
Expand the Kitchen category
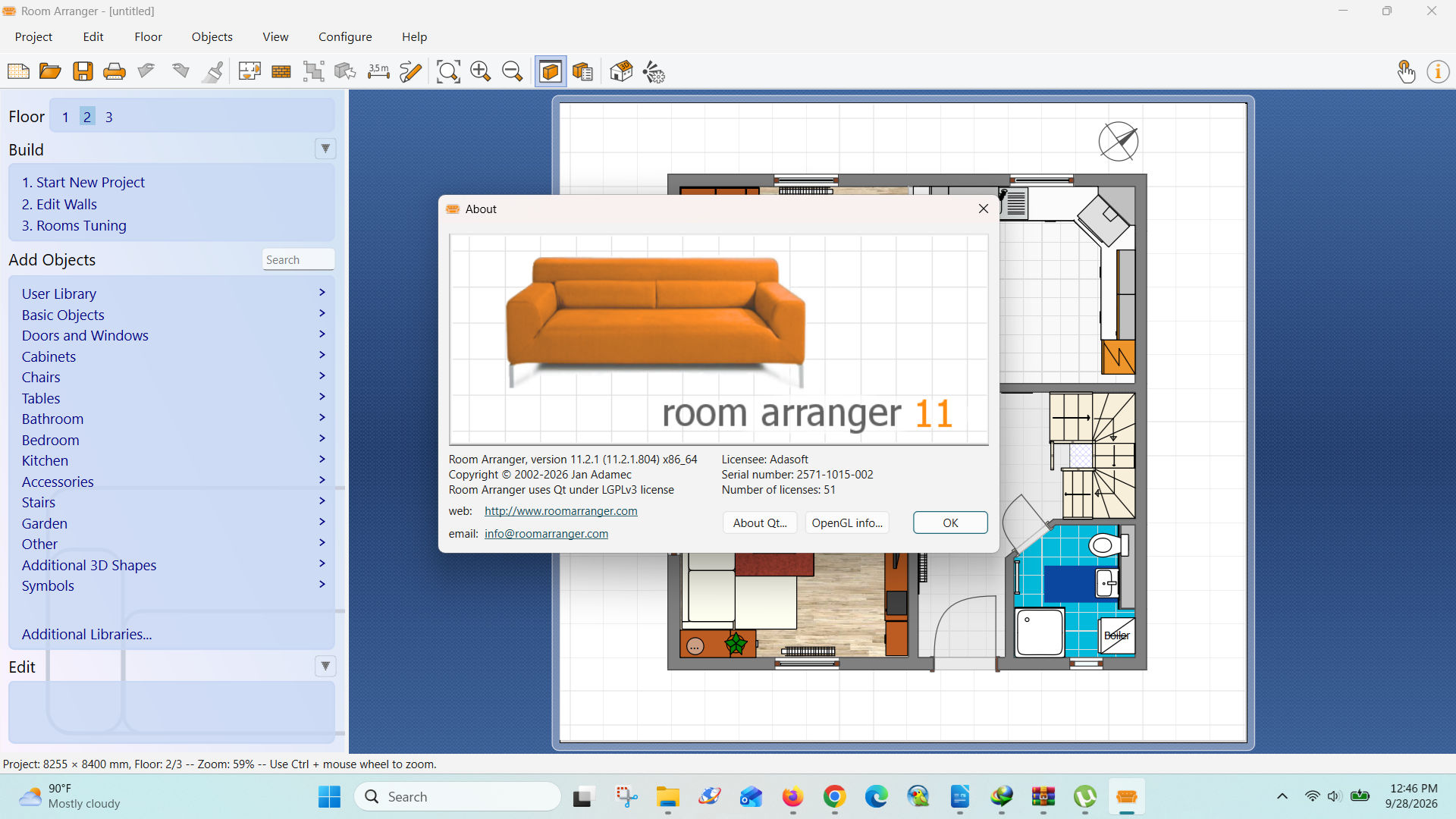coord(174,460)
